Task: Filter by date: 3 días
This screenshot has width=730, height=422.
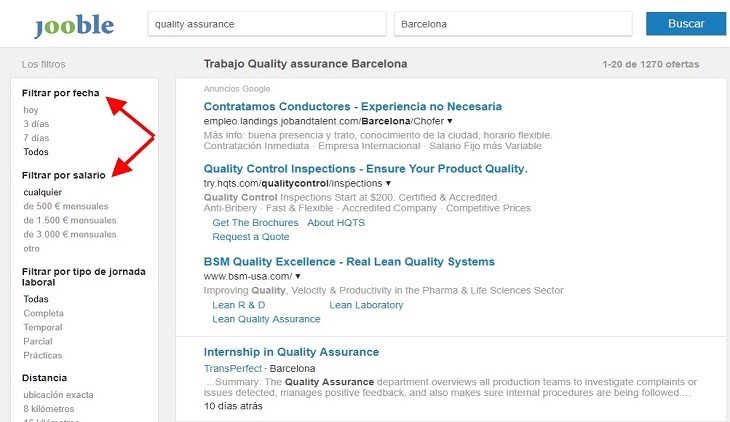Action: (x=36, y=124)
